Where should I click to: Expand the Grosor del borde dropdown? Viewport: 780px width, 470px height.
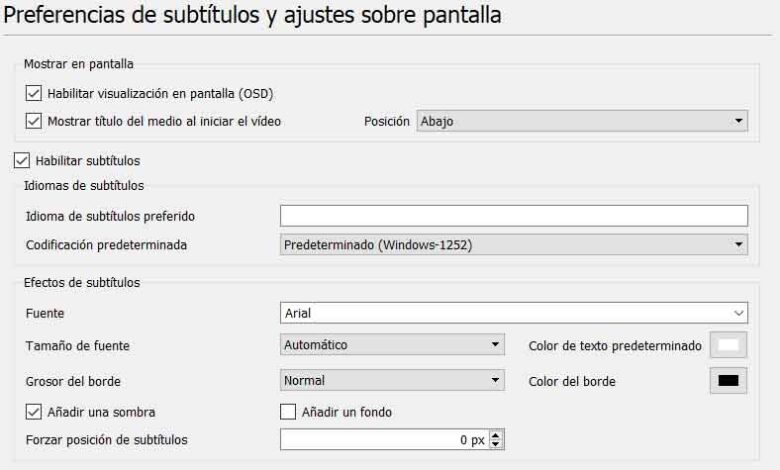pos(391,380)
